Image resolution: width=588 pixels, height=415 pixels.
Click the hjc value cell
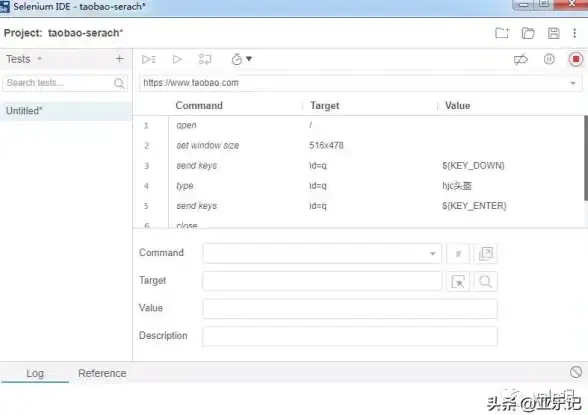pos(457,186)
